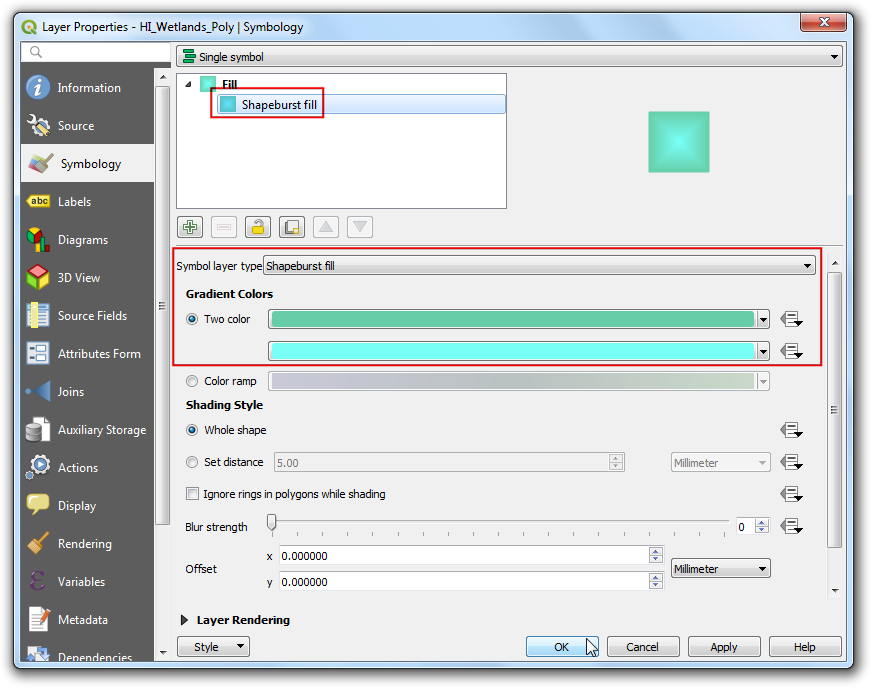Image resolution: width=872 pixels, height=688 pixels.
Task: Click the first green gradient color swatch
Action: pos(511,319)
